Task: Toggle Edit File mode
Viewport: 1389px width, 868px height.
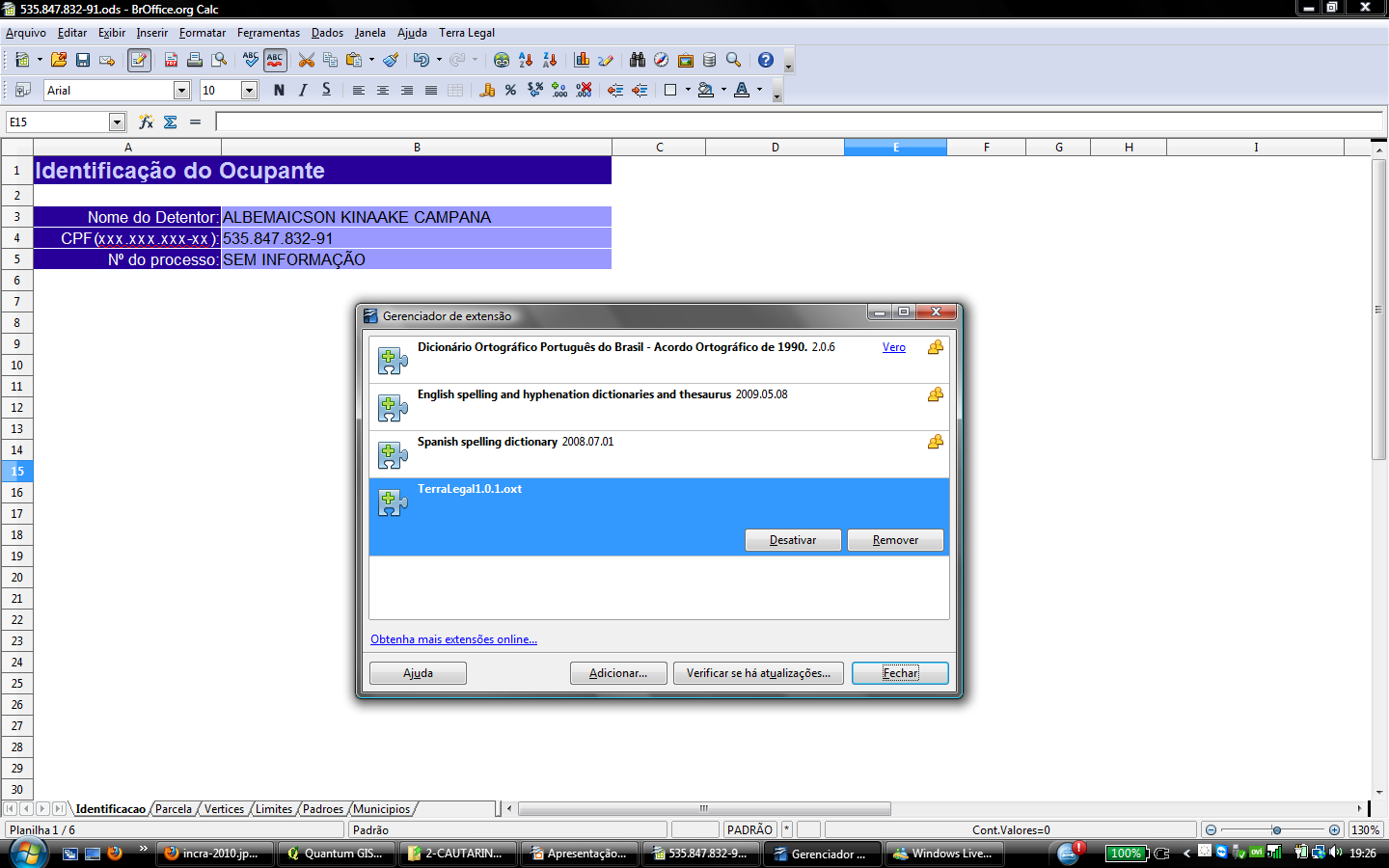Action: [x=139, y=60]
